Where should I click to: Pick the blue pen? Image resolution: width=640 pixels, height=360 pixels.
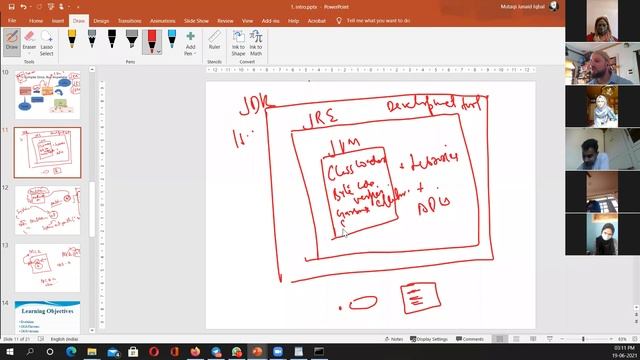[x=172, y=39]
